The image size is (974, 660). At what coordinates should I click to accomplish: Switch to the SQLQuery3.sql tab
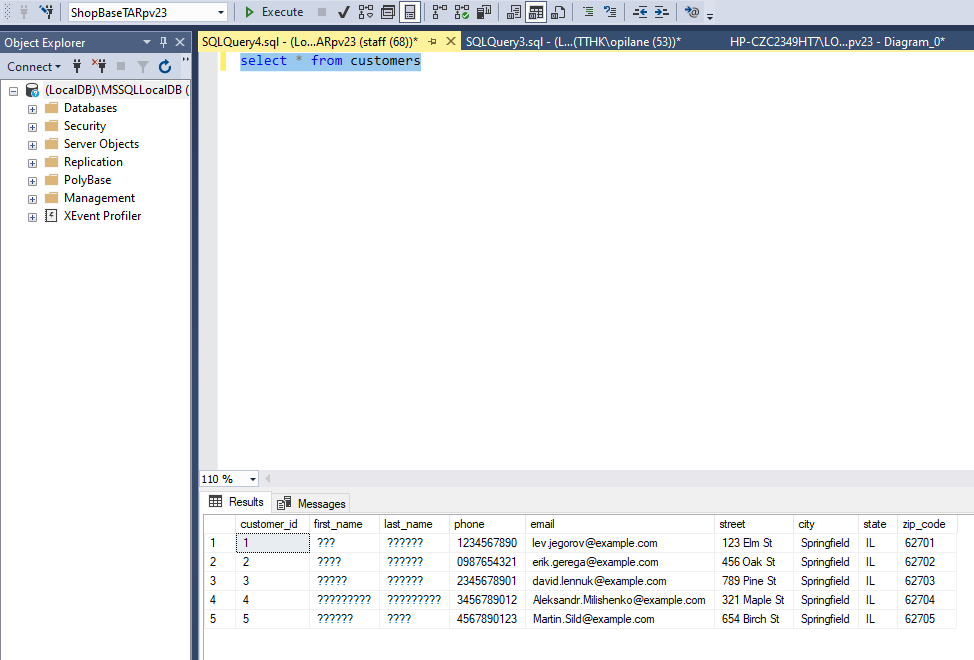(572, 42)
